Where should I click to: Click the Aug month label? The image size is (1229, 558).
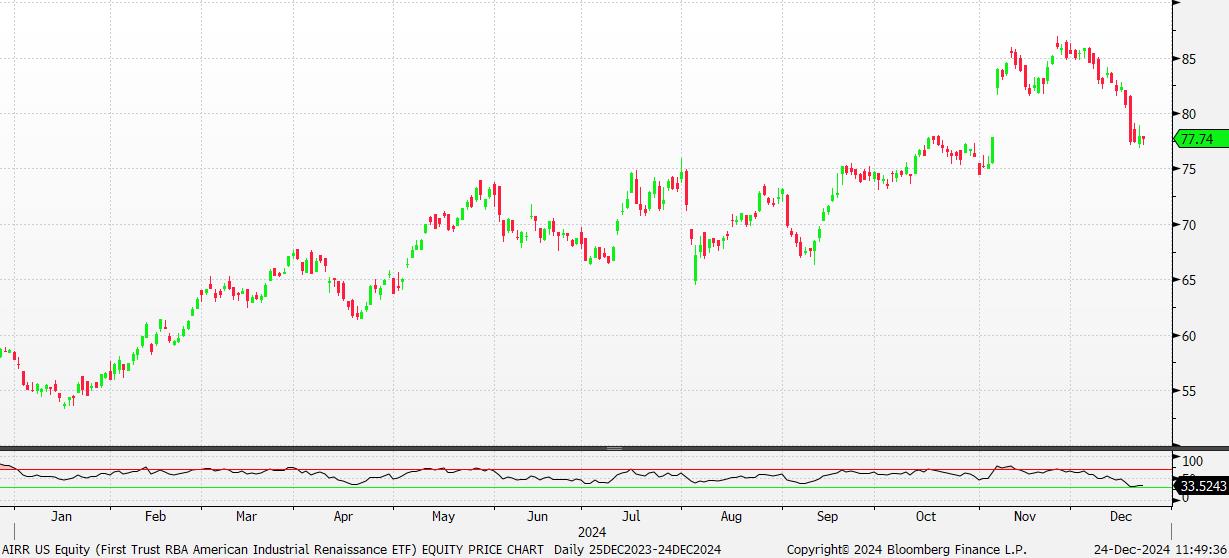coord(731,517)
